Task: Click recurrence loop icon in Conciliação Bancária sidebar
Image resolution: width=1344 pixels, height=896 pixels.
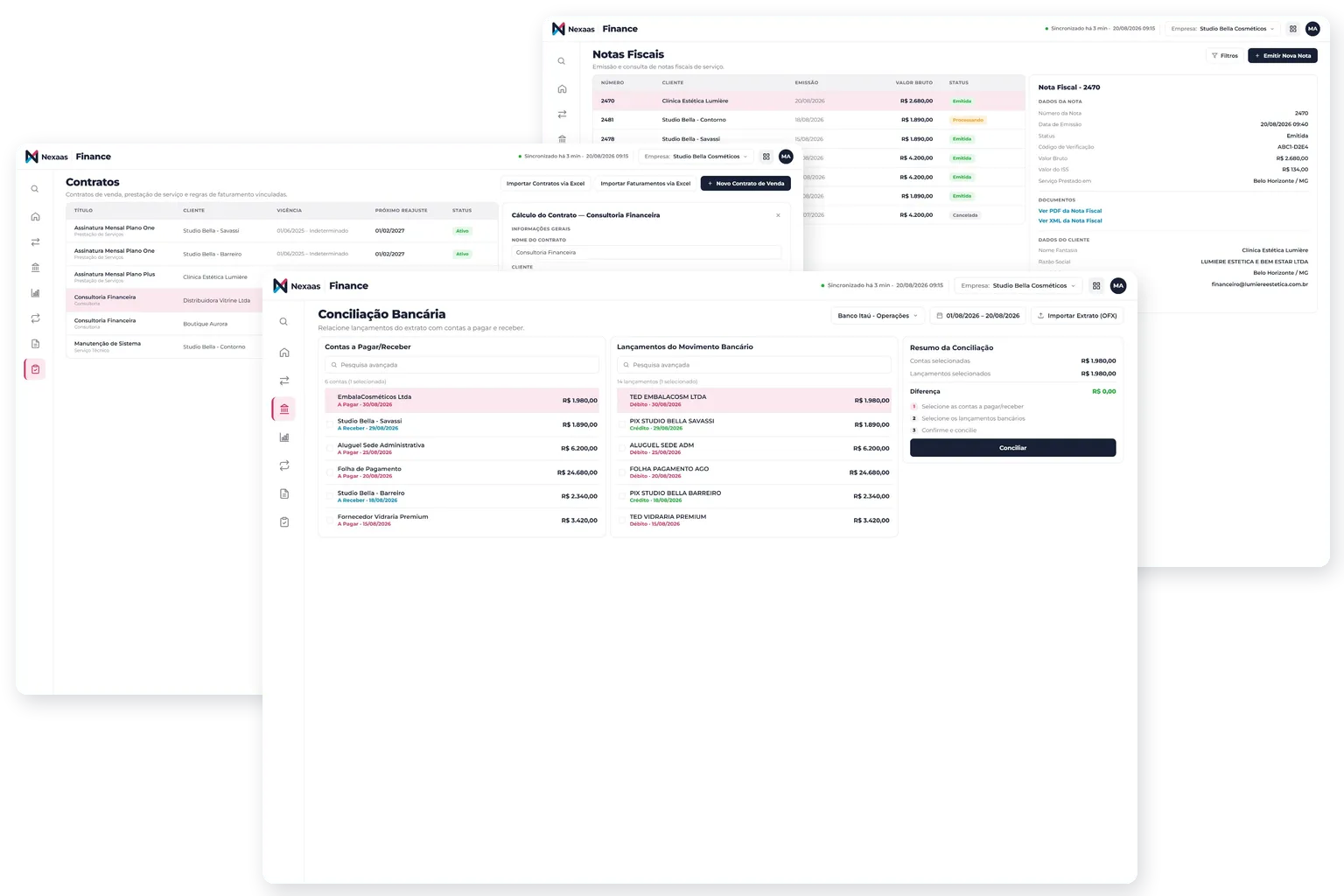Action: point(283,465)
